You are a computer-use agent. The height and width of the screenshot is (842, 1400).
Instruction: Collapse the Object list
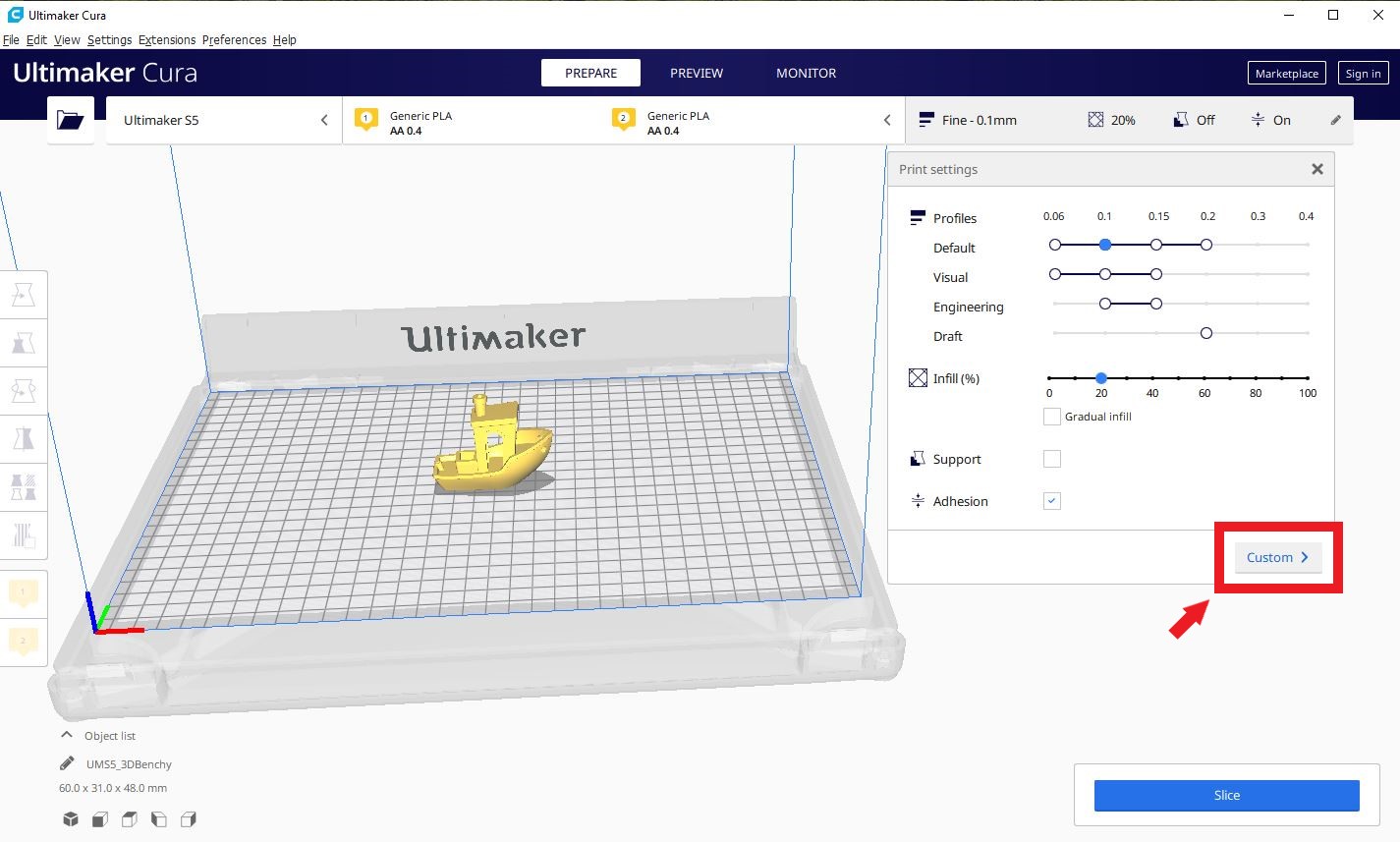pyautogui.click(x=67, y=735)
